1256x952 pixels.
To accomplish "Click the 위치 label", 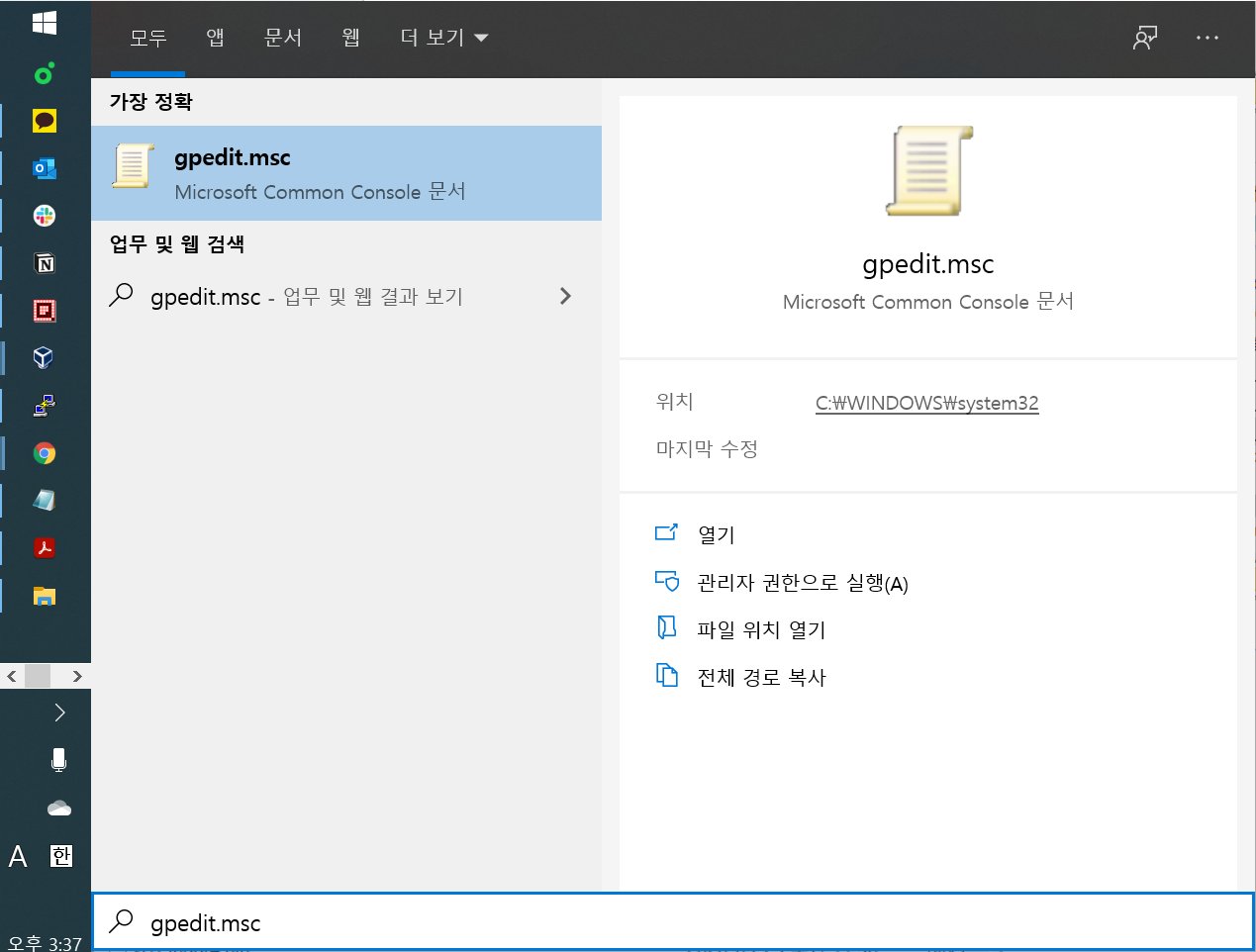I will click(675, 401).
